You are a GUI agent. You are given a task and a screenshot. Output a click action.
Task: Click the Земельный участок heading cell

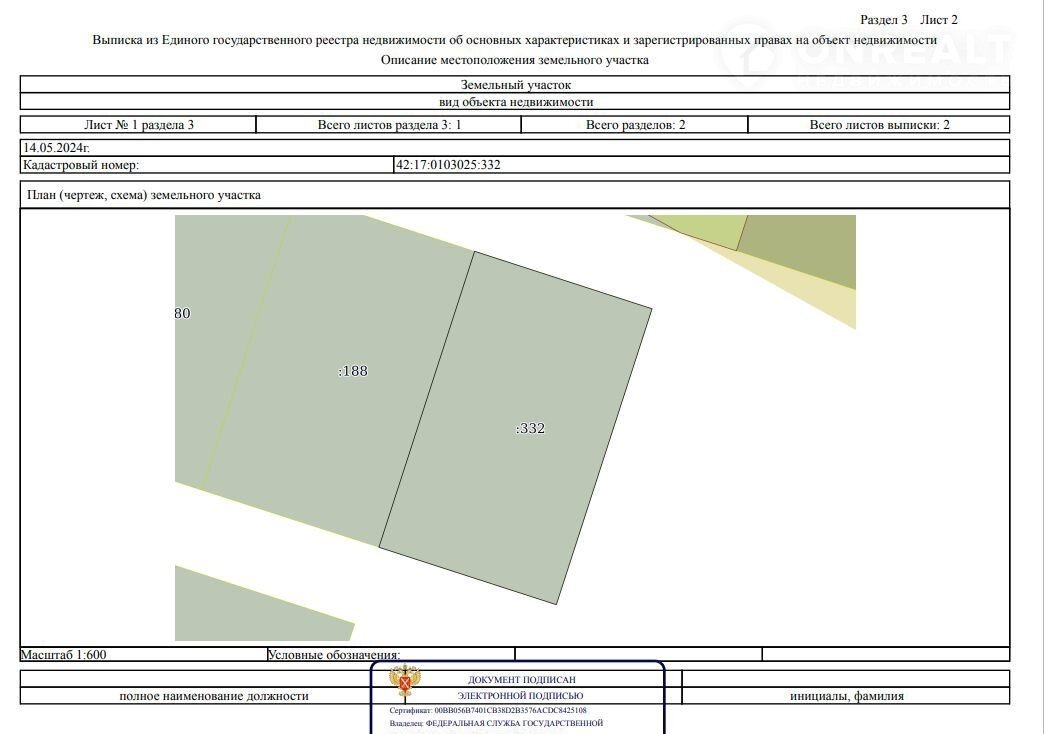515,85
